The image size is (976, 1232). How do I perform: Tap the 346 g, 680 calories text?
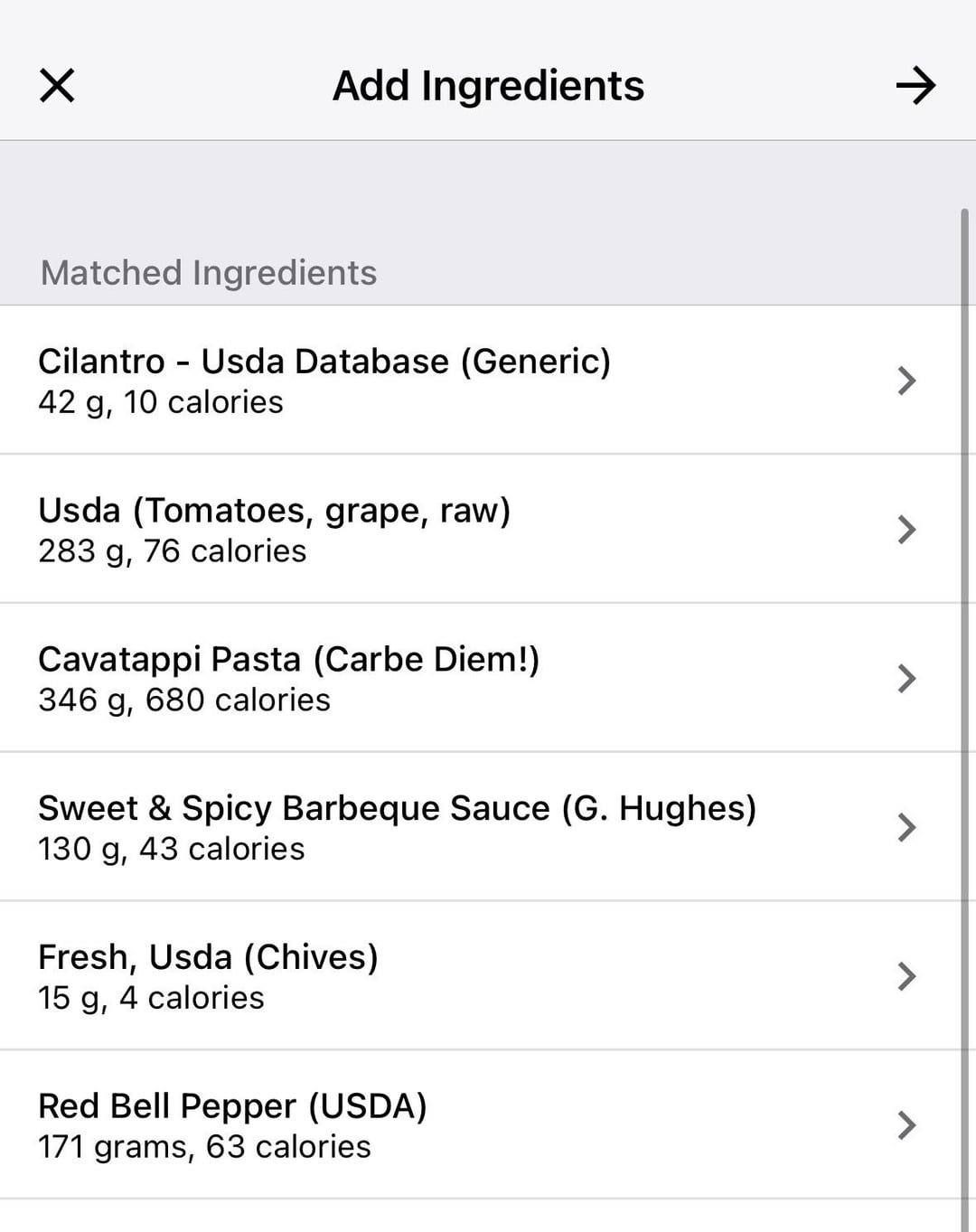click(184, 701)
